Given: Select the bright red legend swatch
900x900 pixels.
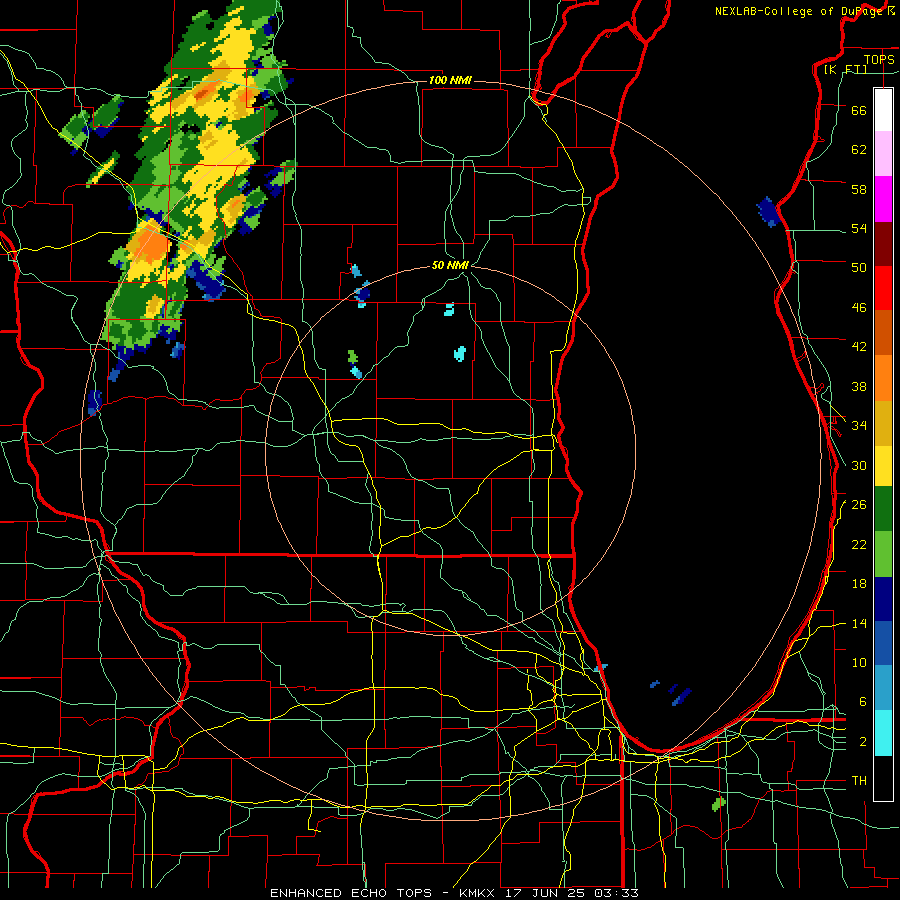Looking at the screenshot, I should (x=883, y=288).
